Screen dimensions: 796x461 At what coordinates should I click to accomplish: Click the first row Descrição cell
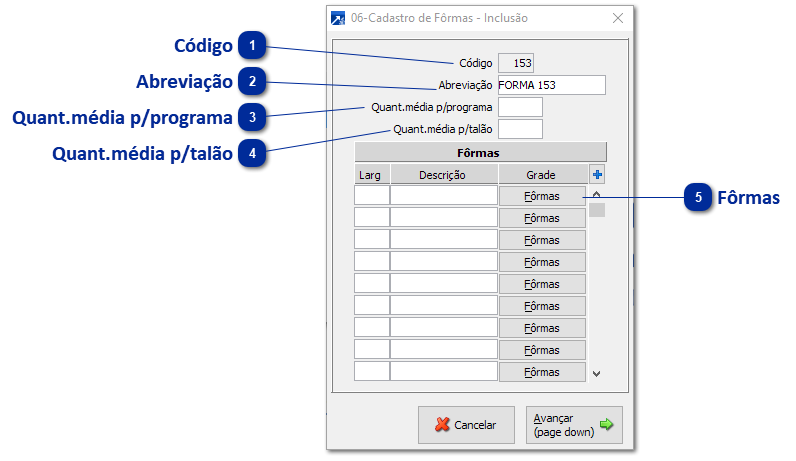443,196
